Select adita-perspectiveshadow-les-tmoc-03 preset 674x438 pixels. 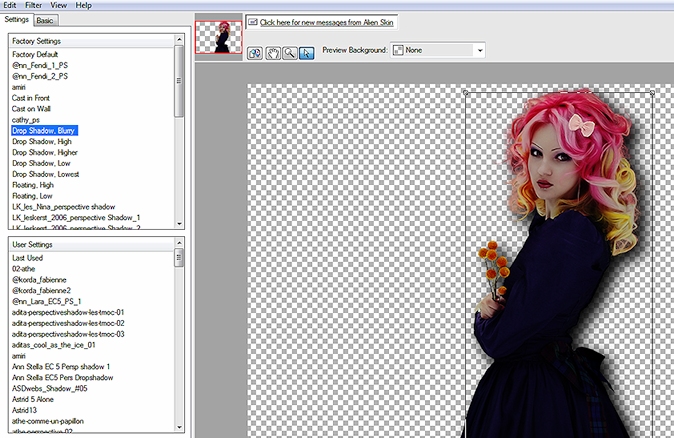68,334
